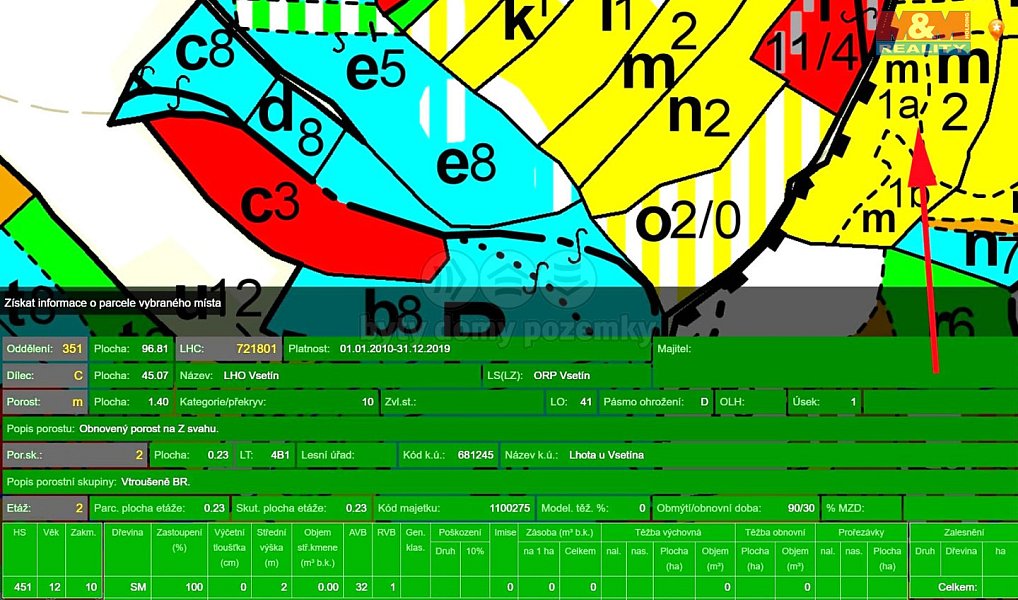Select the Porost value m
Image resolution: width=1018 pixels, height=600 pixels.
(78, 402)
